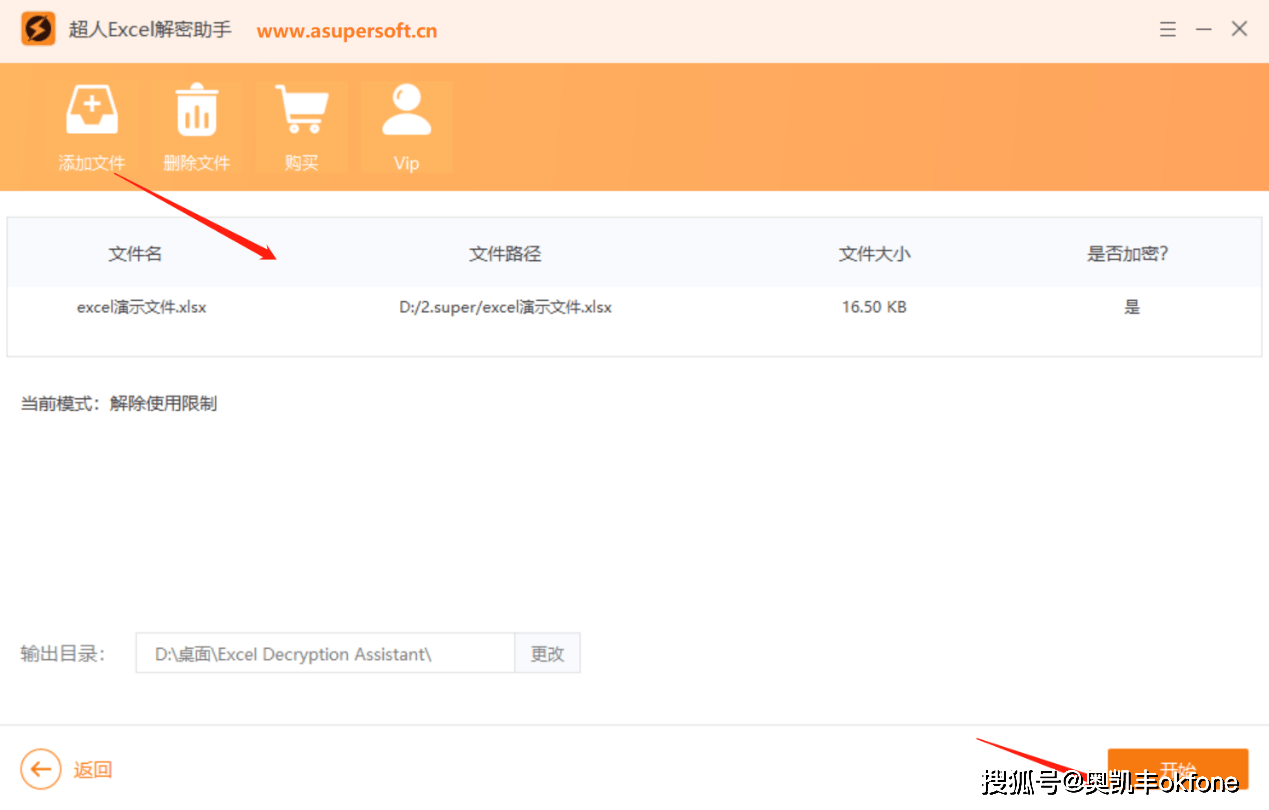
Task: Click the D:/2.super file path cell
Action: coord(505,307)
